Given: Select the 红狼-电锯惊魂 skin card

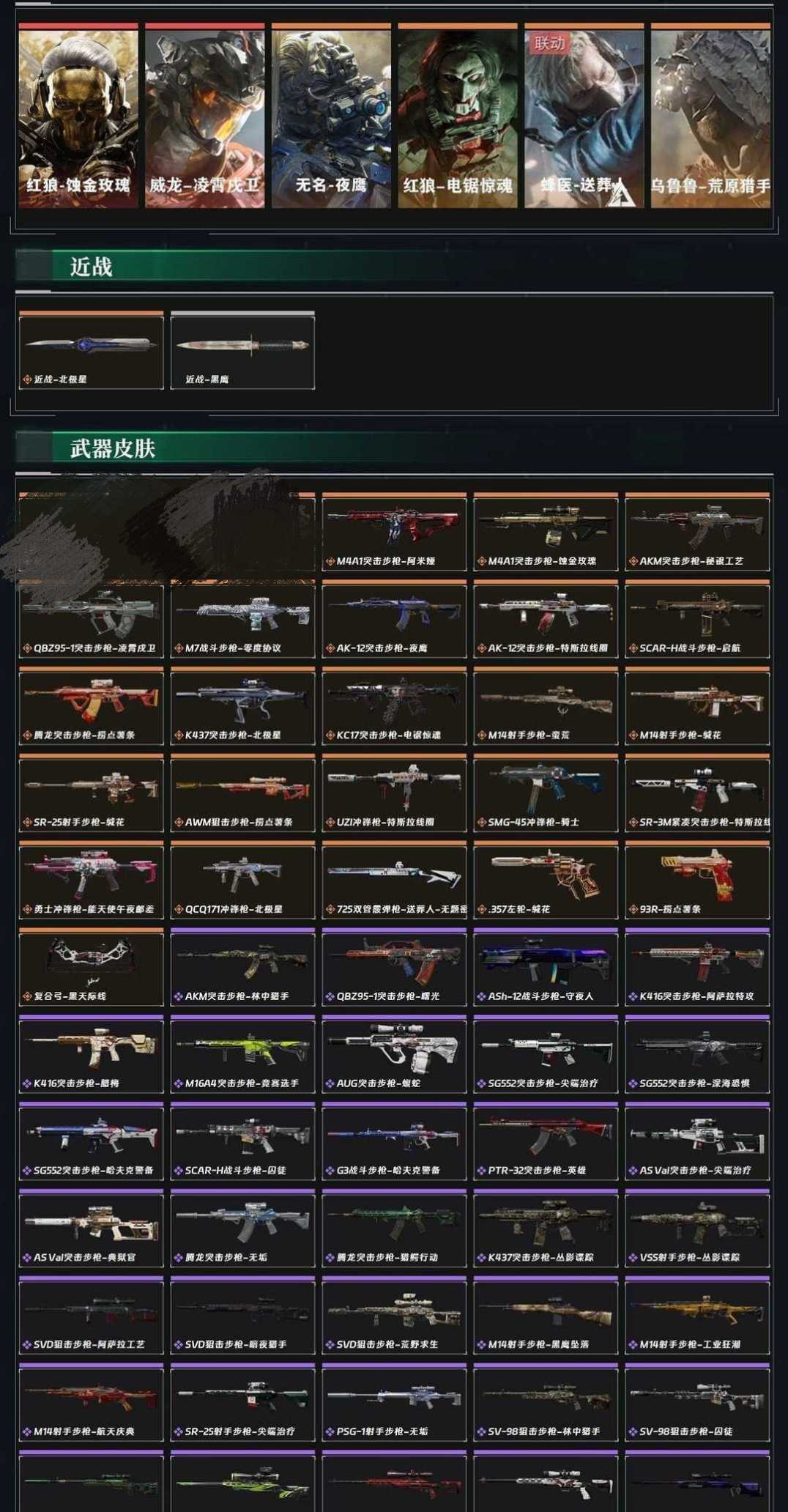Looking at the screenshot, I should pos(458,116).
